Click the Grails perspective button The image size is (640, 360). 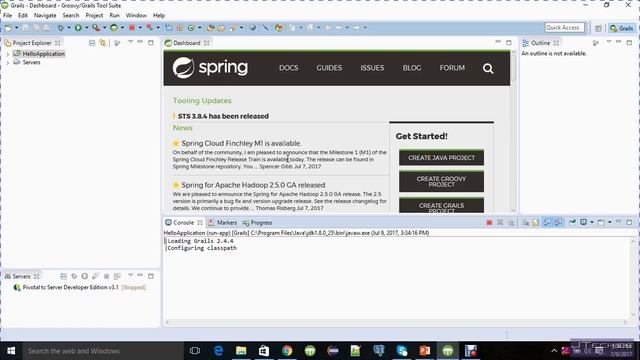click(621, 28)
